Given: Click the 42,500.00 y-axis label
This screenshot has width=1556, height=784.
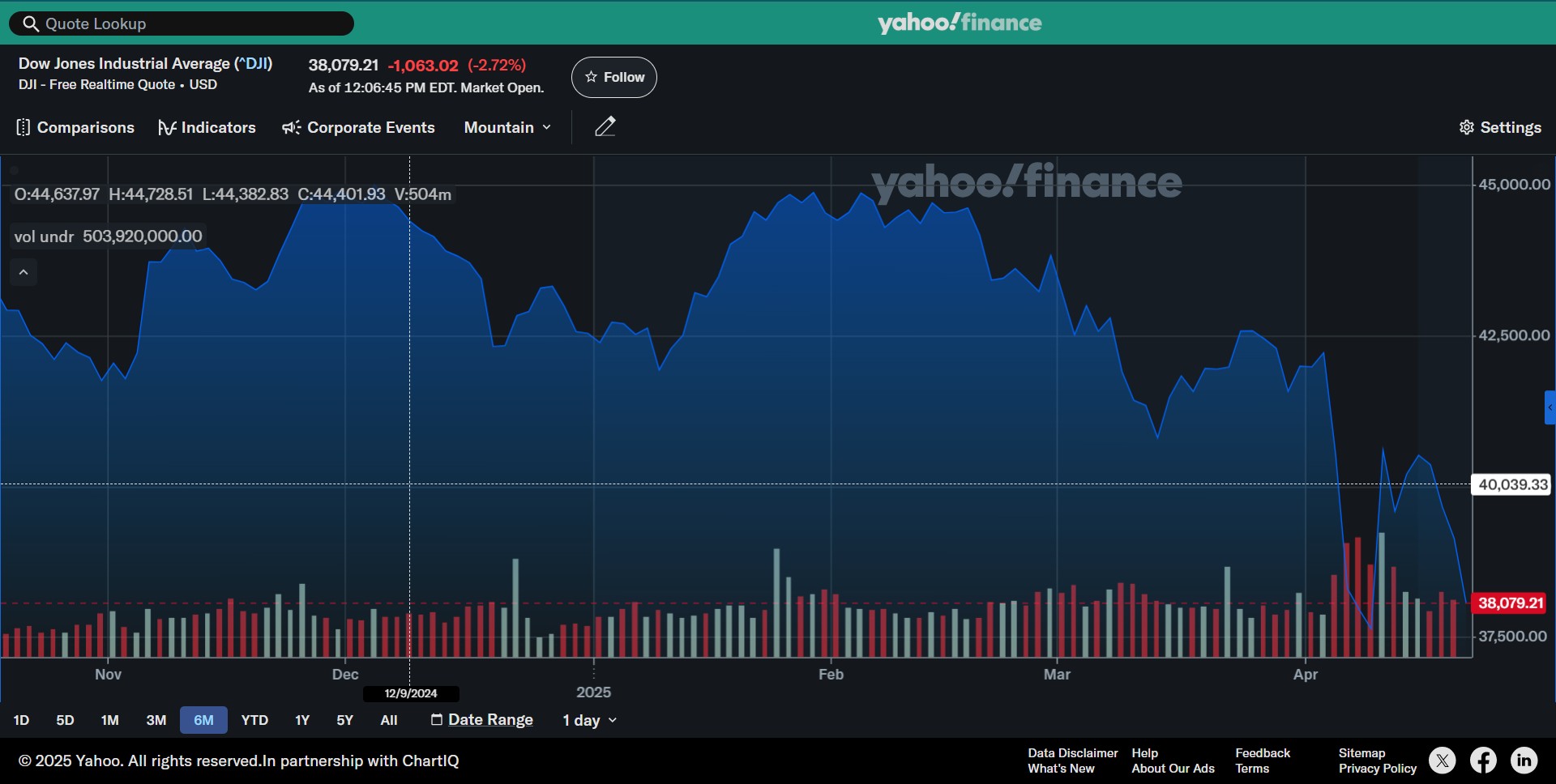Looking at the screenshot, I should 1514,335.
